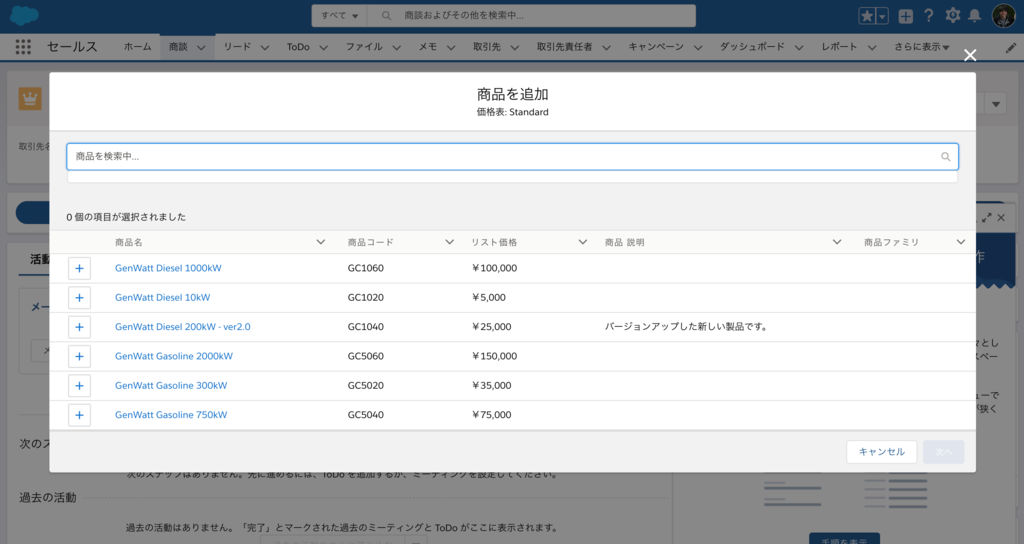Screen dimensions: 1024x544
Task: Switch to the 取引先責任者 tab
Action: [x=564, y=47]
